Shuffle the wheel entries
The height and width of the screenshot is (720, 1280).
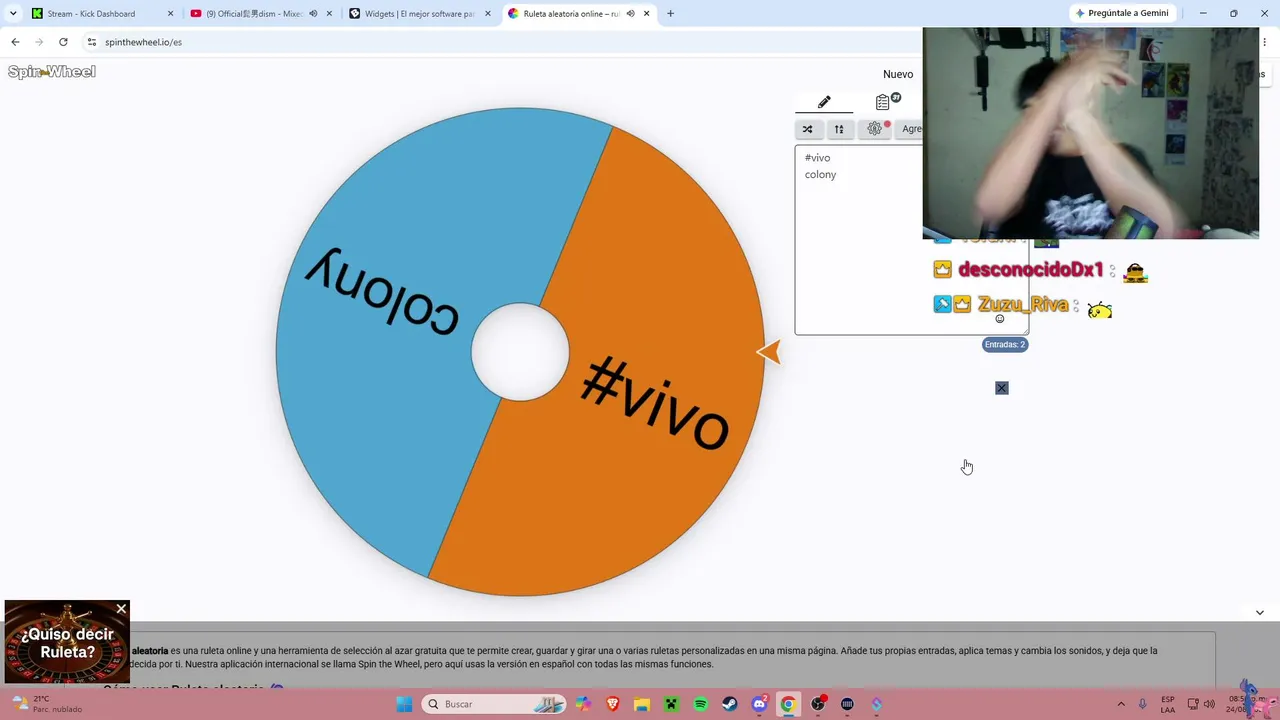808,129
